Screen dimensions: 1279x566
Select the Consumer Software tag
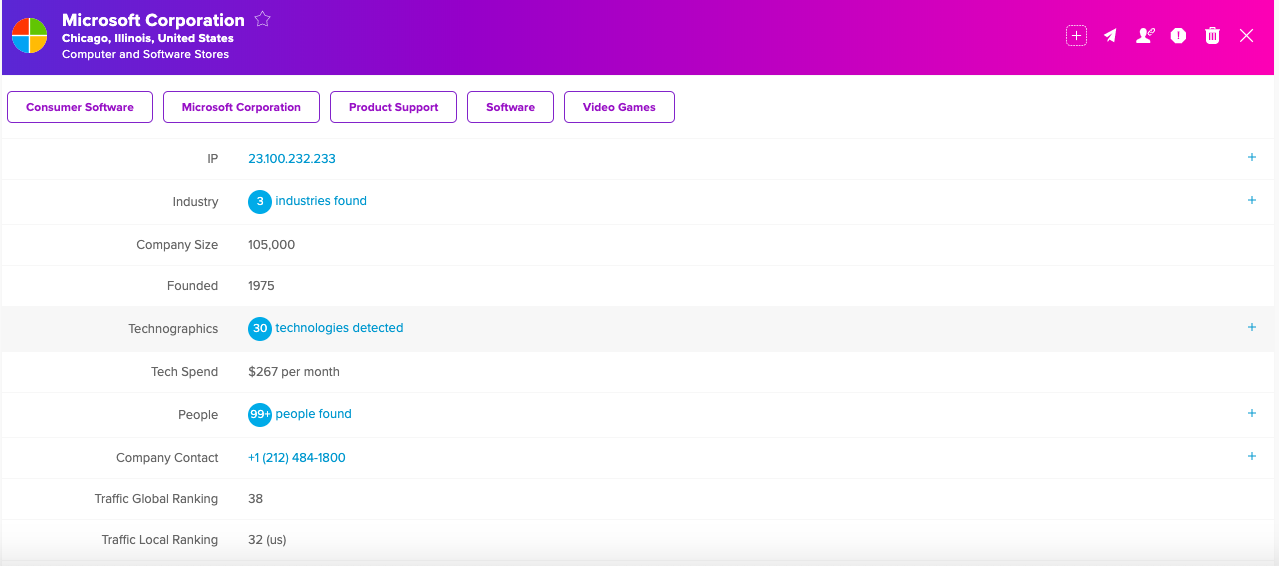click(80, 107)
